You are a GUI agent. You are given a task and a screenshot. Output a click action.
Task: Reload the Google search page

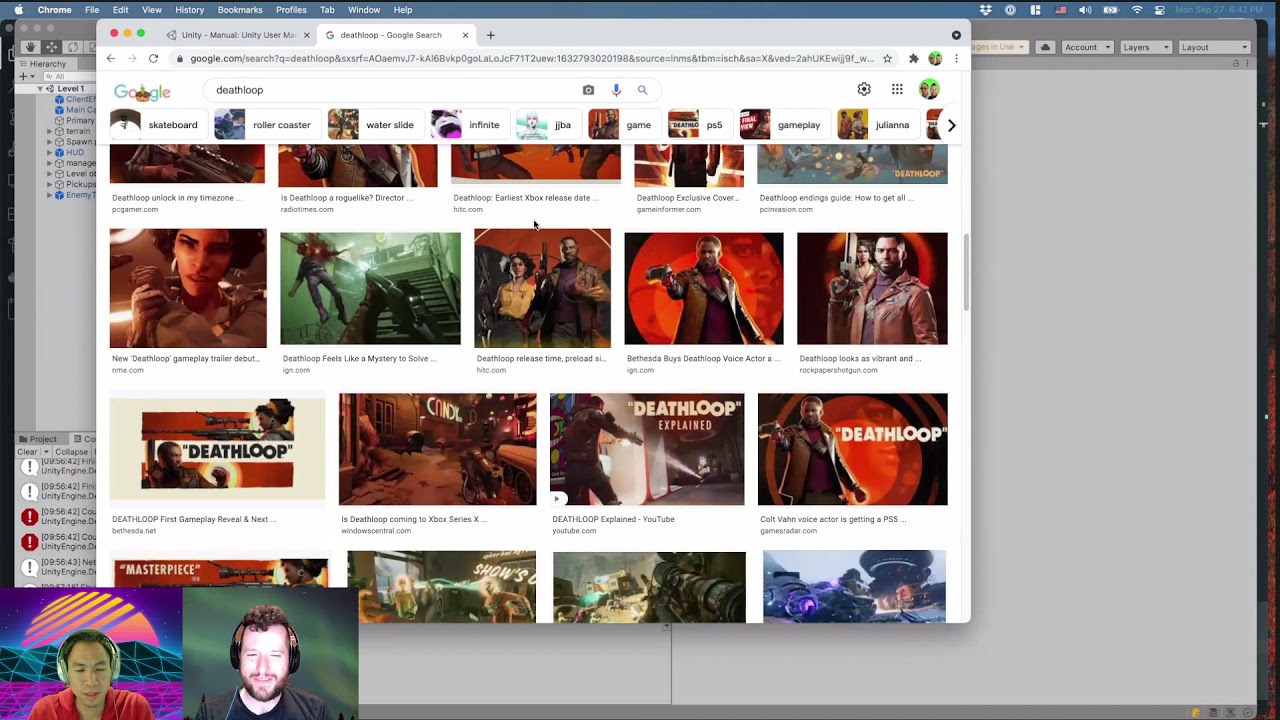pos(153,59)
